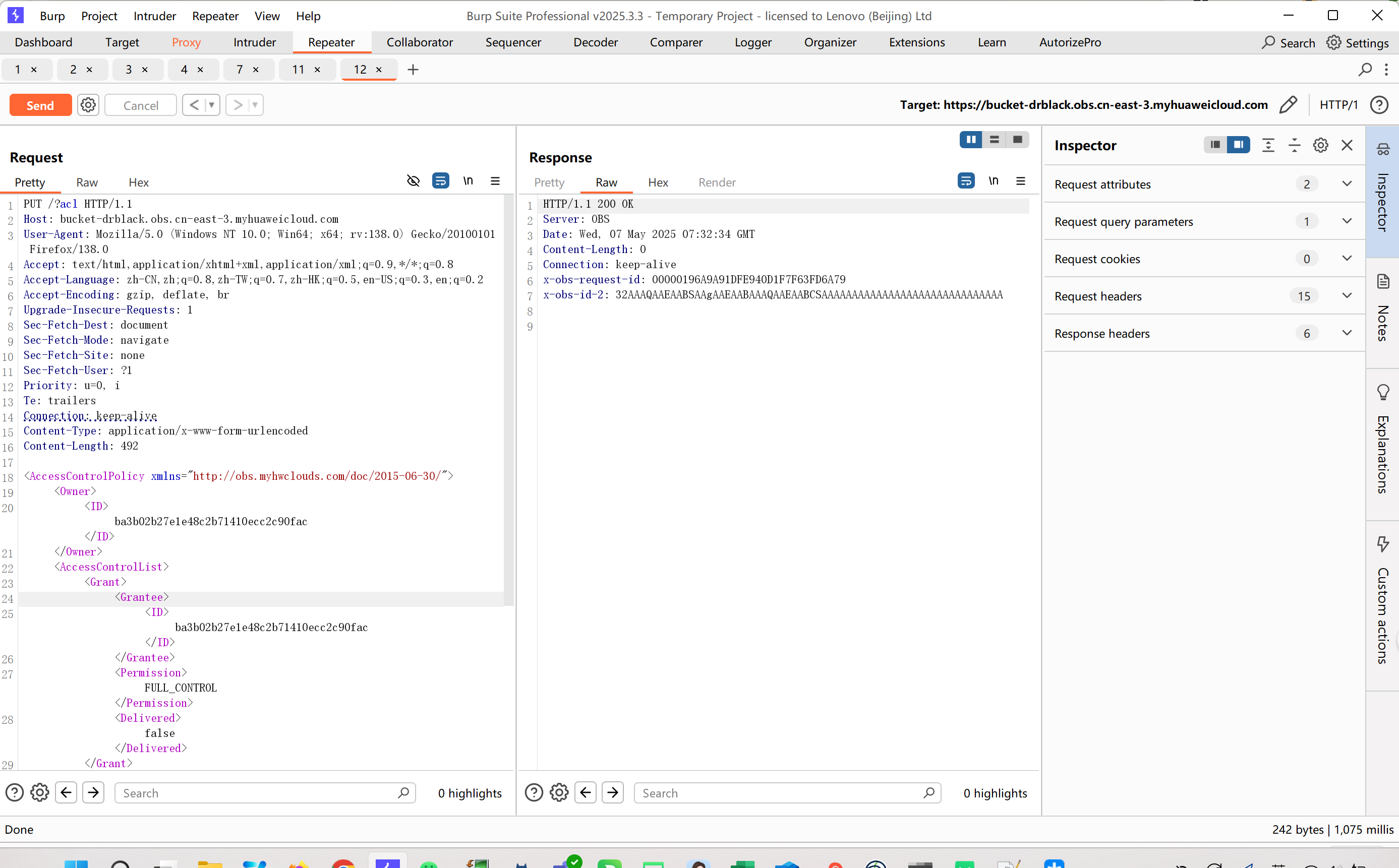Click the Cancel button
Screen dimensions: 1399x868
pos(141,105)
